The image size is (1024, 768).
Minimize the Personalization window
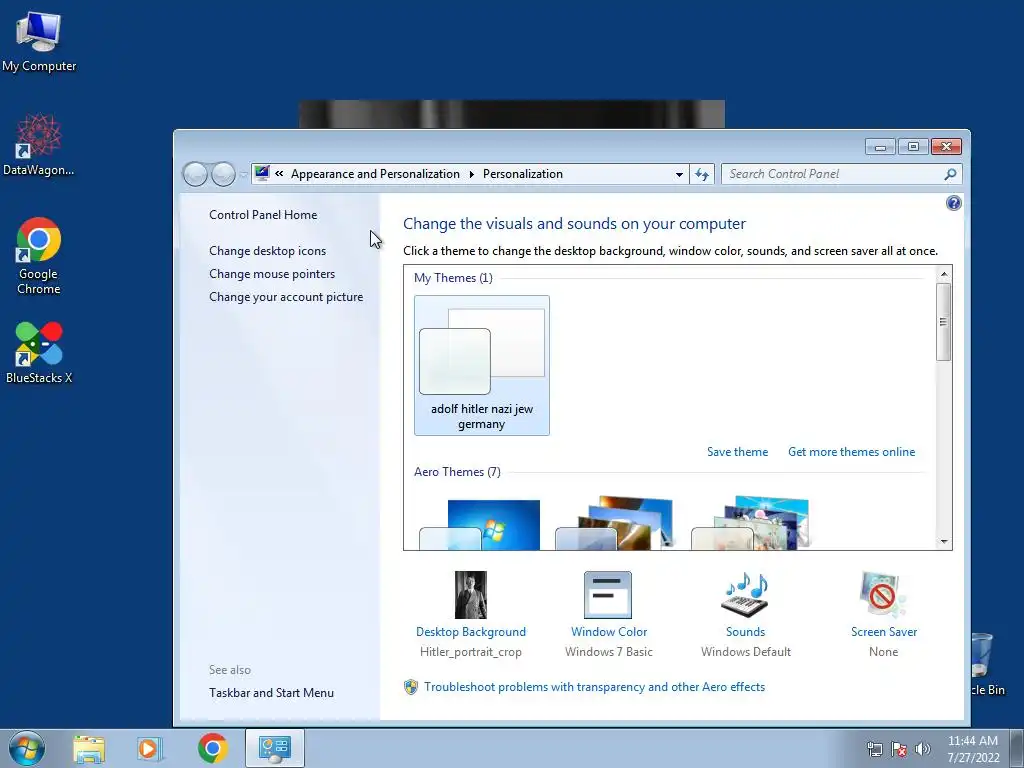coord(880,146)
